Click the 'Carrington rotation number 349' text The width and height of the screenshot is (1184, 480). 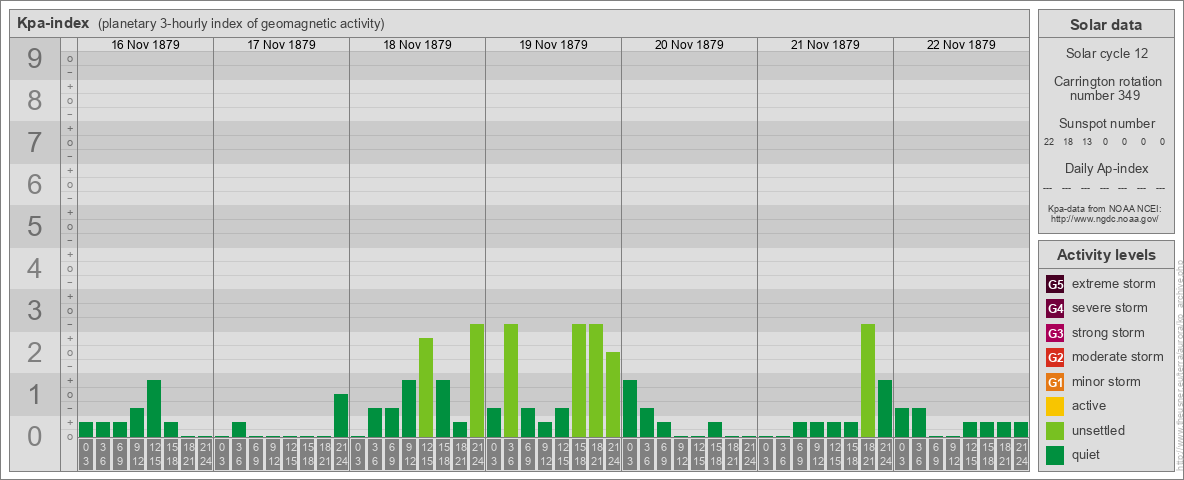[x=1106, y=88]
